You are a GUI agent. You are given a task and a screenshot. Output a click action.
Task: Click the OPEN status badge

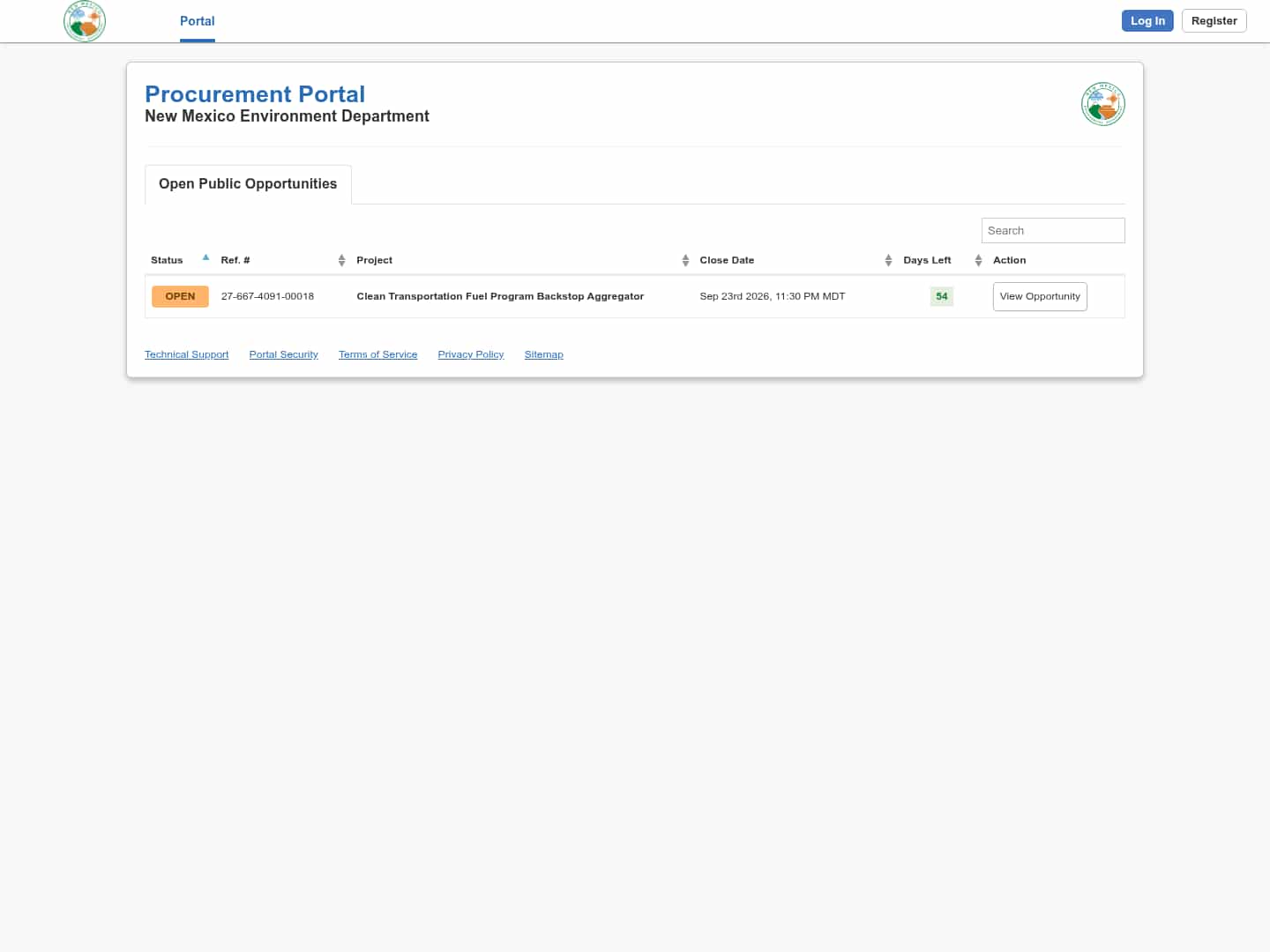(180, 296)
